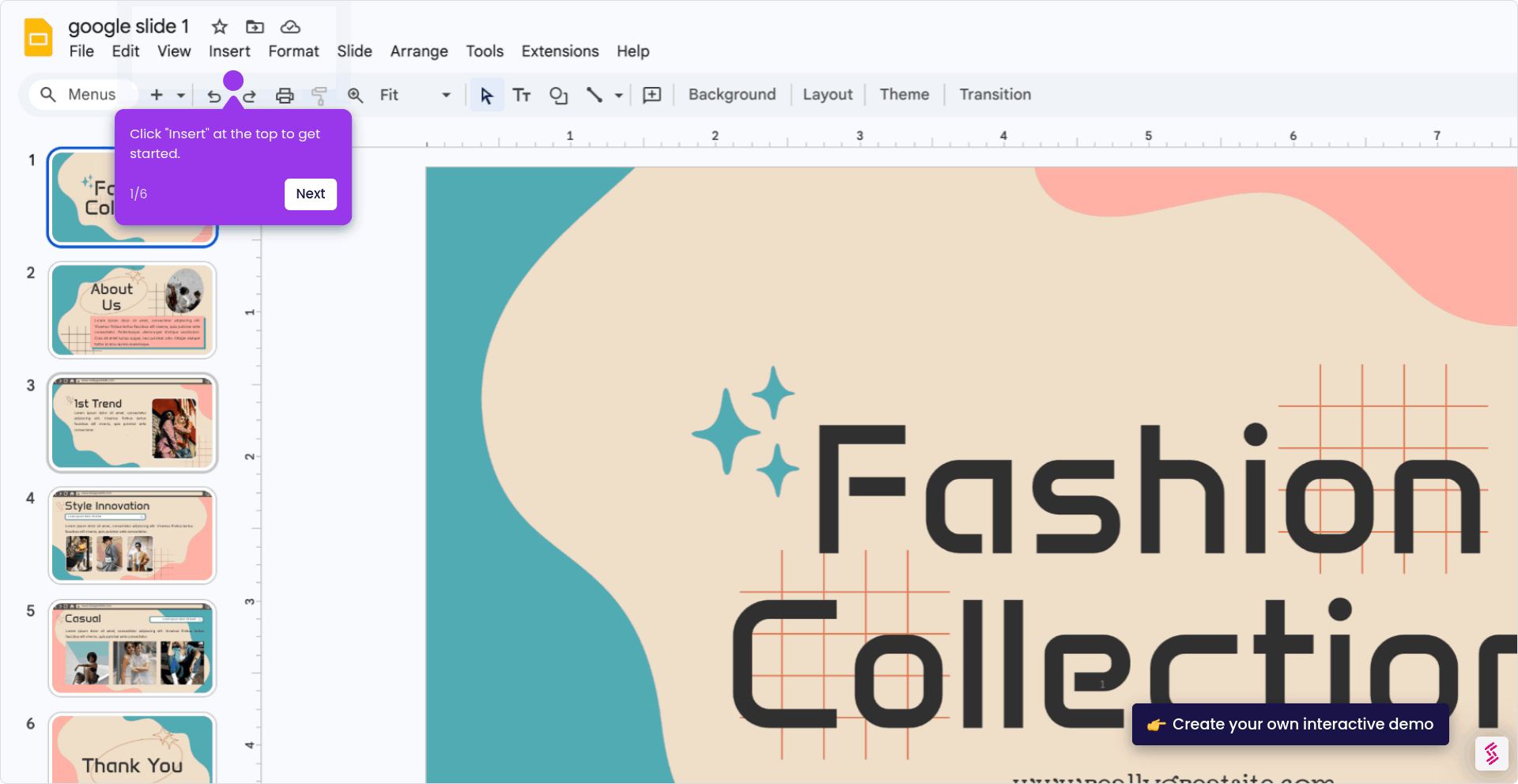Select the paint format icon

click(x=319, y=96)
